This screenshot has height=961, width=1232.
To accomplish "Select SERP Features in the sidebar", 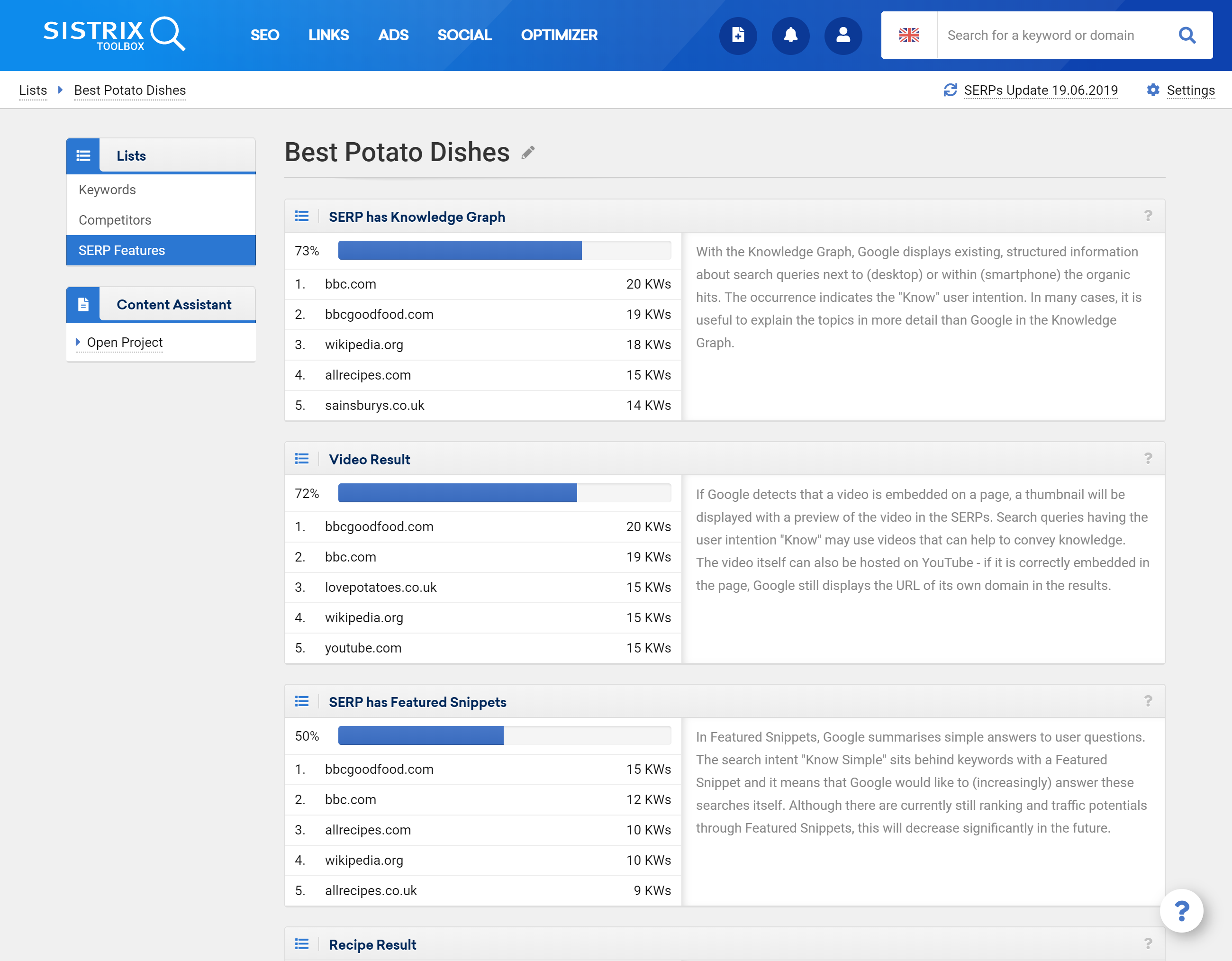I will (161, 250).
